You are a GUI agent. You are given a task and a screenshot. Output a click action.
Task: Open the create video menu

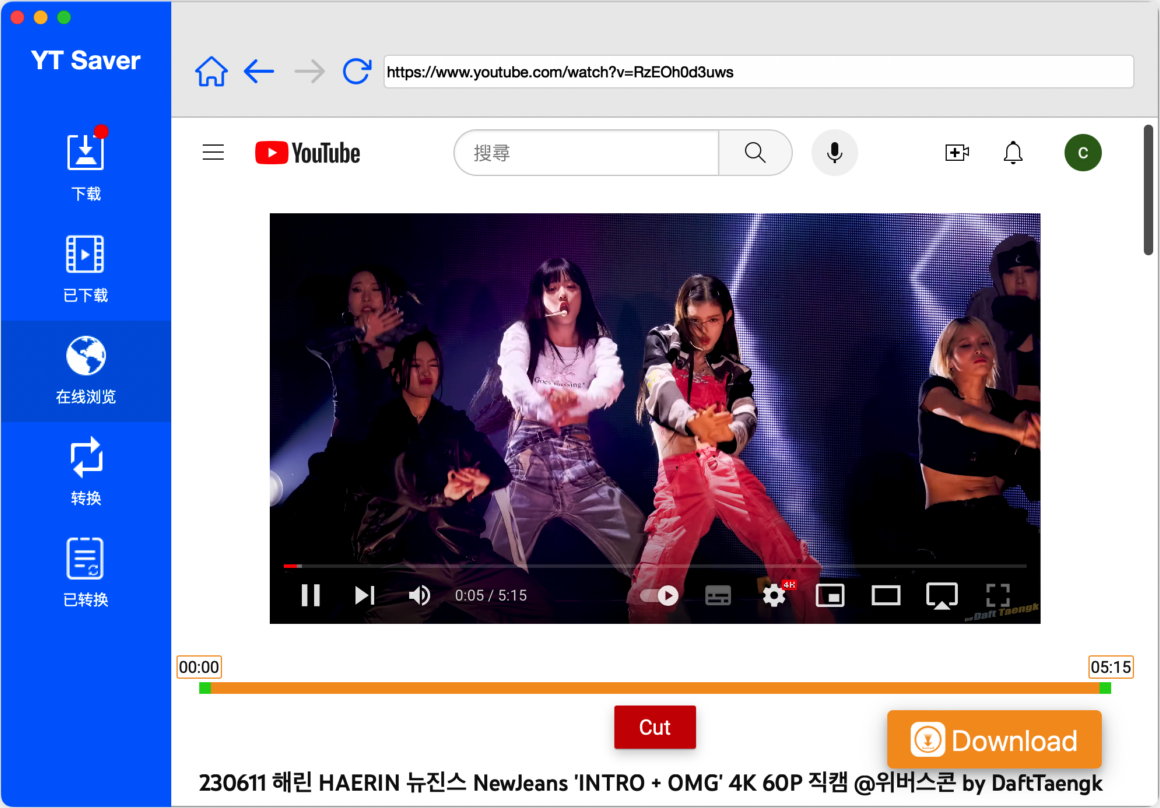pos(957,152)
